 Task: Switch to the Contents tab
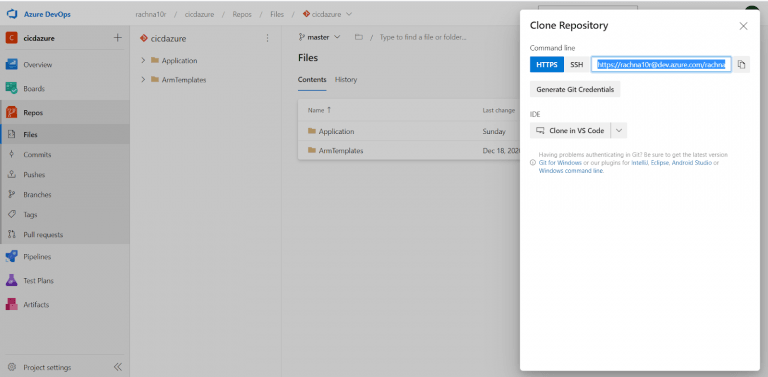pos(312,80)
